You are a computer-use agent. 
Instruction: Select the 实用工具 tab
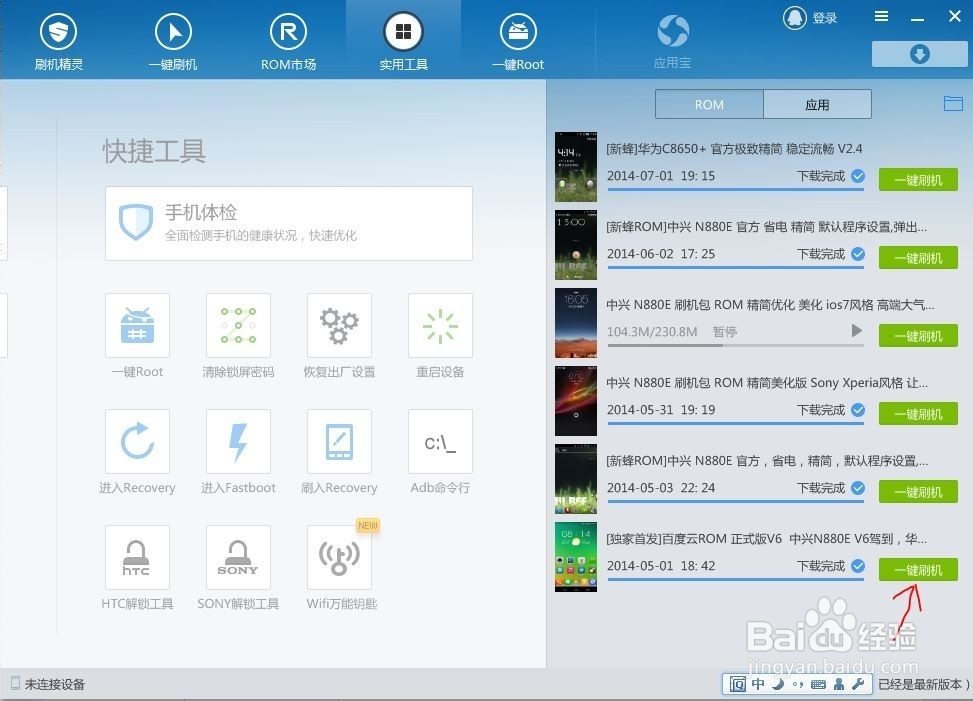pos(403,41)
